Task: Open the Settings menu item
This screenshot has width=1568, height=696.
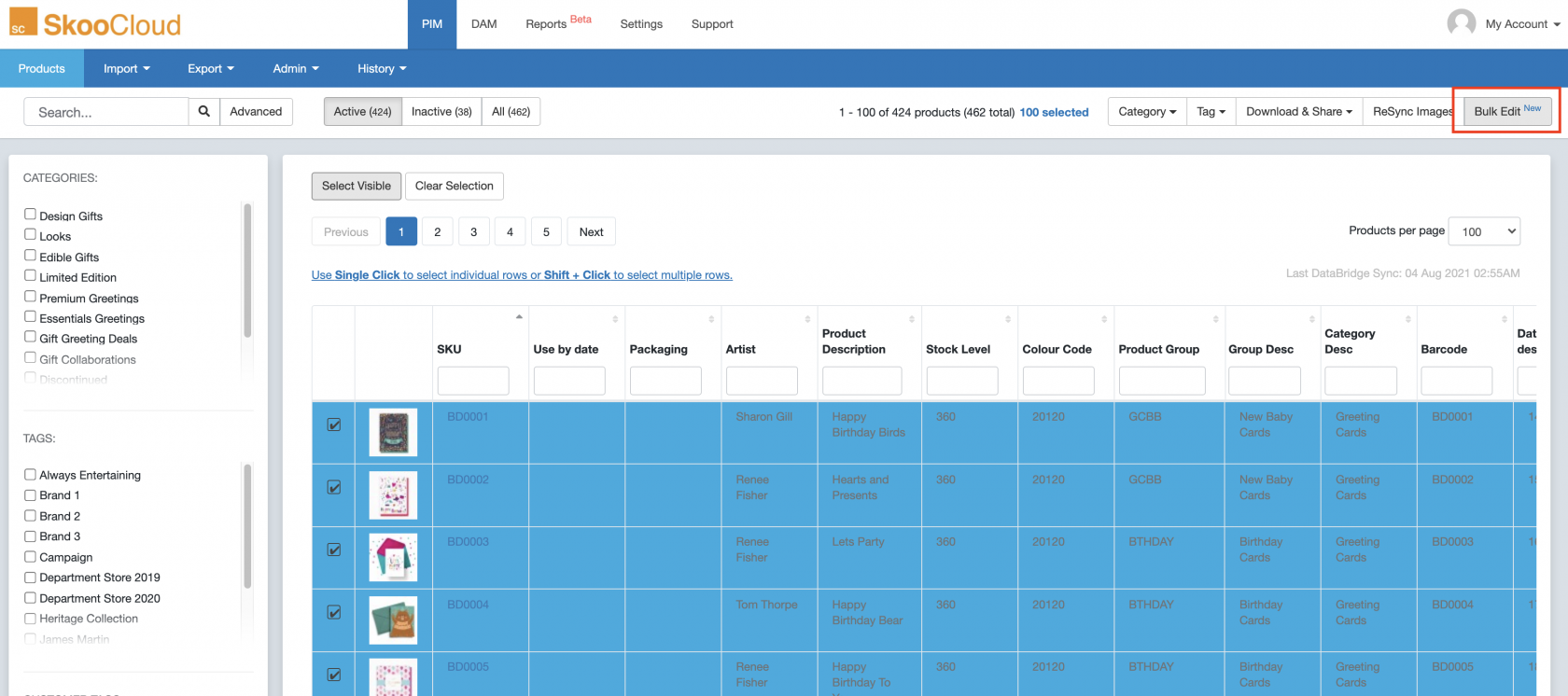Action: click(641, 24)
